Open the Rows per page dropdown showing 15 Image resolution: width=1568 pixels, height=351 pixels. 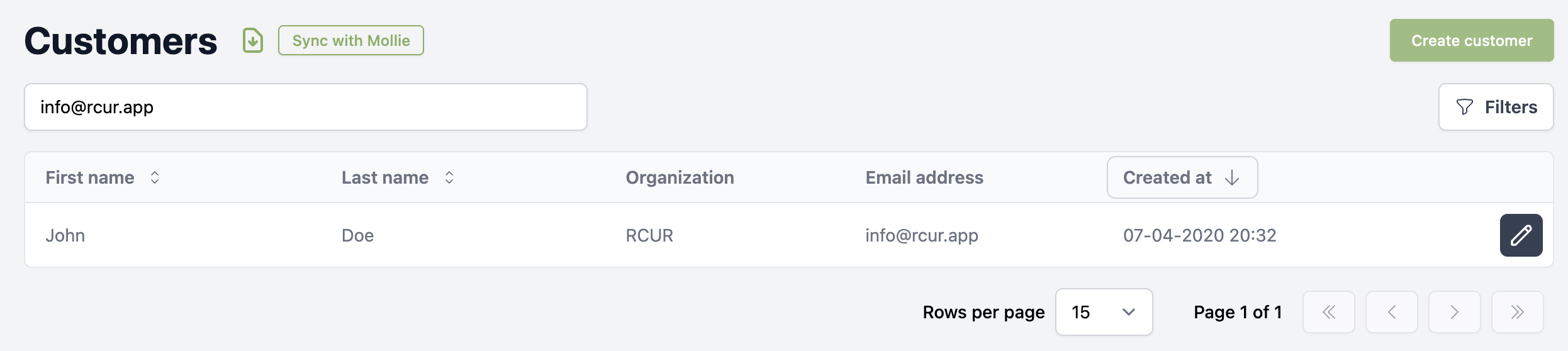(1104, 312)
